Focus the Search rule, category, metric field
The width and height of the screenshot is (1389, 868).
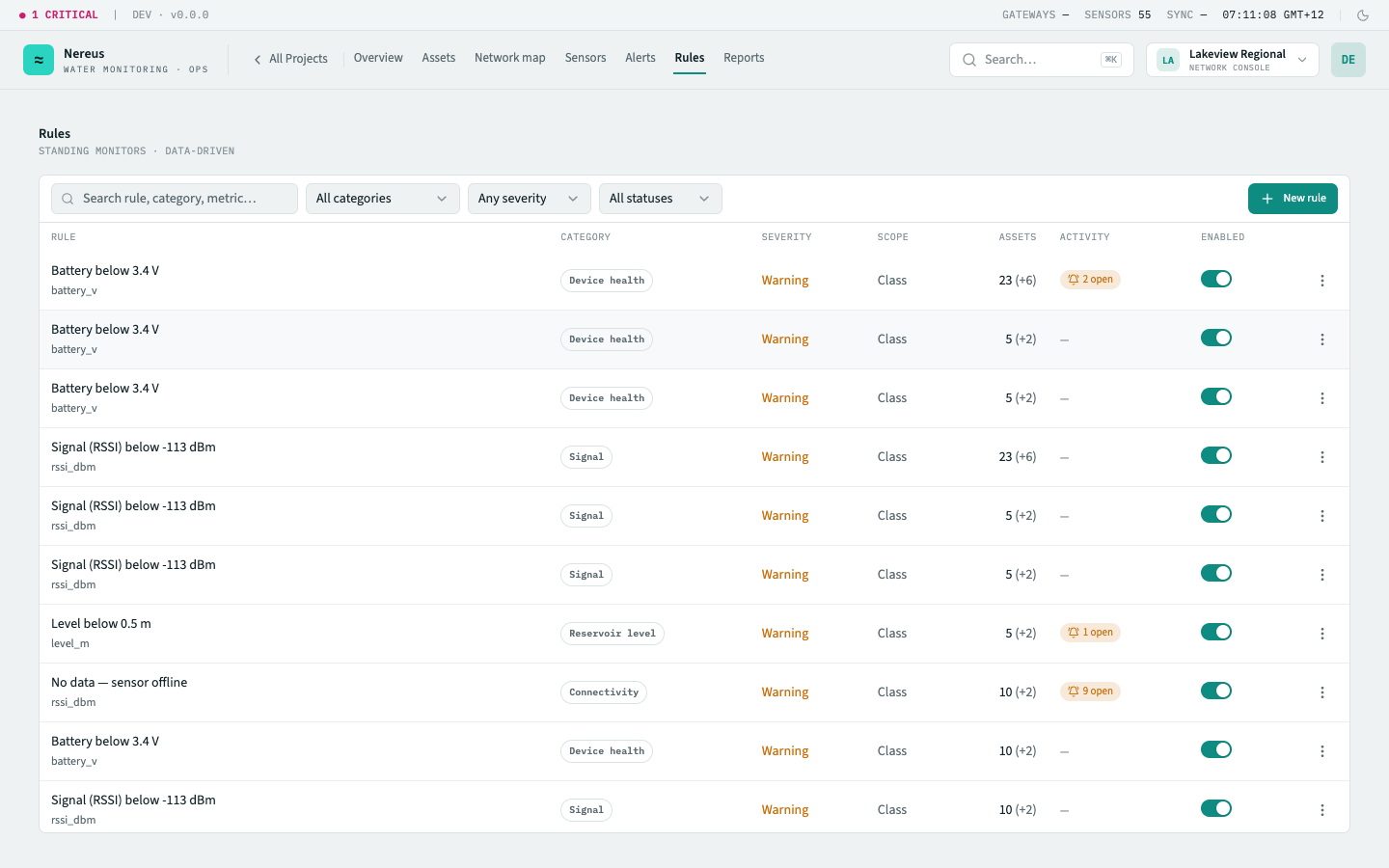coord(175,199)
